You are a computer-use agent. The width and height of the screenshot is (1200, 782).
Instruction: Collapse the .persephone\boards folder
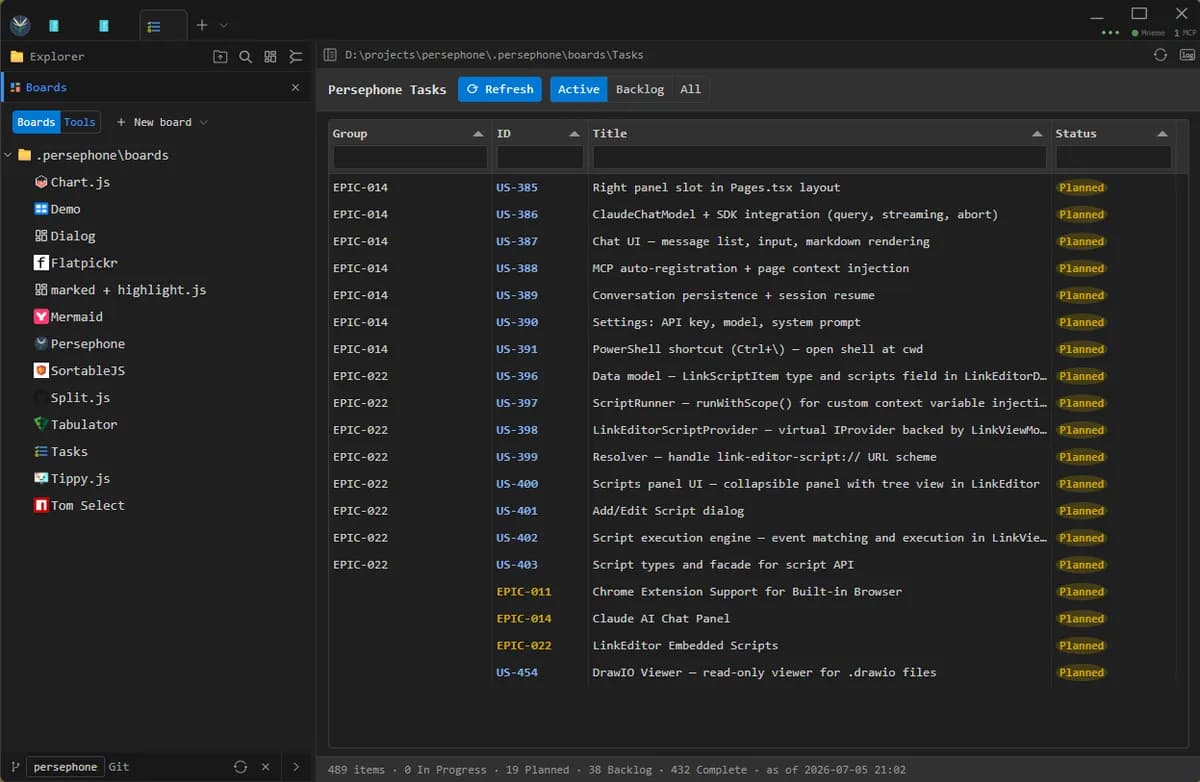(9, 155)
